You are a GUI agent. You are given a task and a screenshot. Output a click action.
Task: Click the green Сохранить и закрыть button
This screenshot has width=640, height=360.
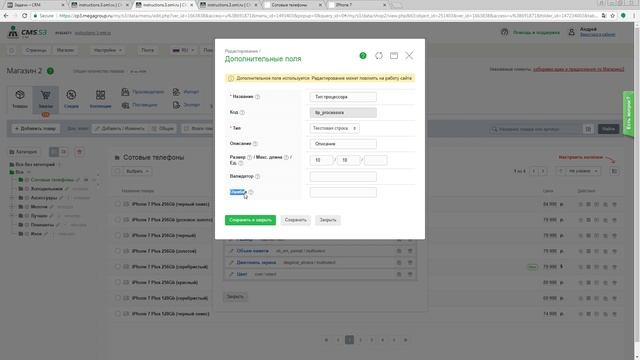(x=250, y=220)
